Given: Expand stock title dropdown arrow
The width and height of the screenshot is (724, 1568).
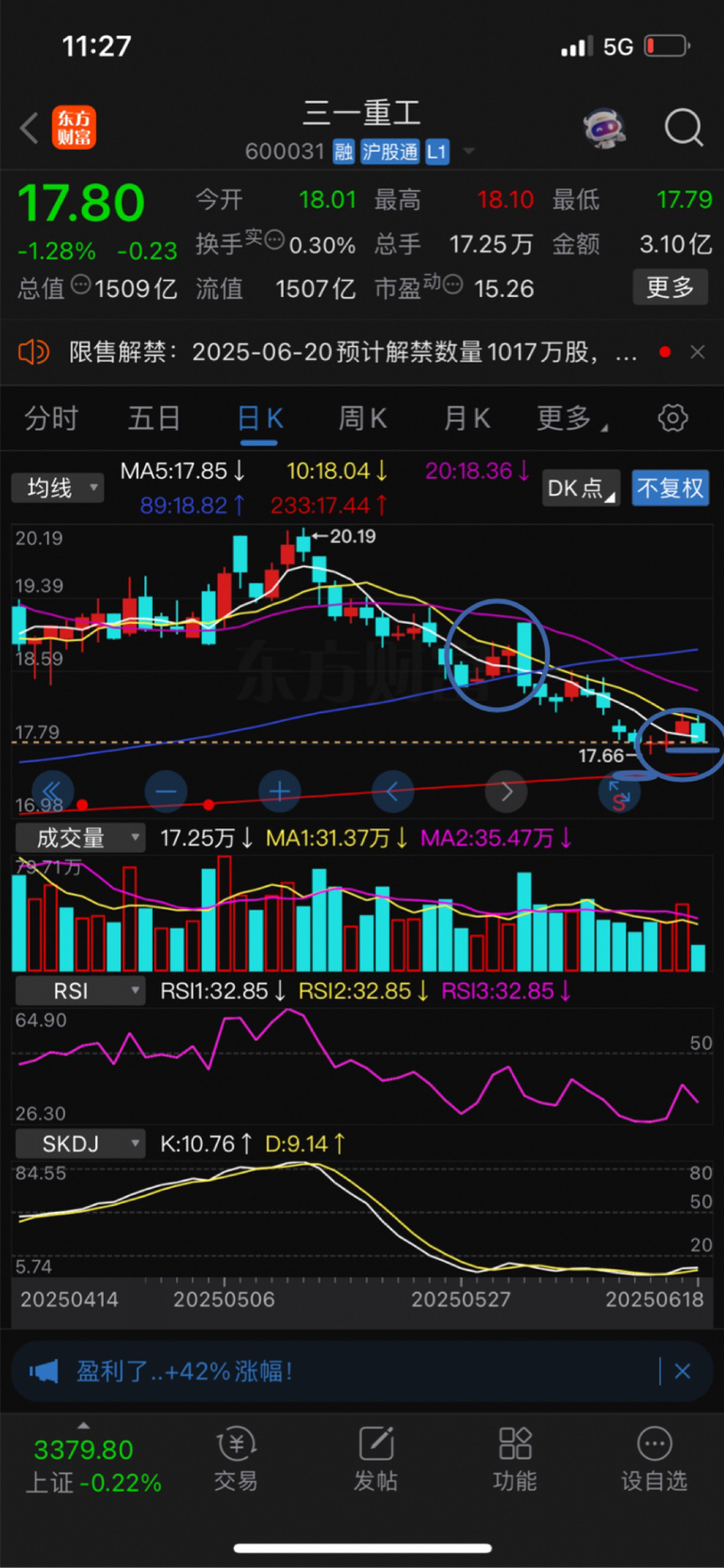Looking at the screenshot, I should [469, 152].
